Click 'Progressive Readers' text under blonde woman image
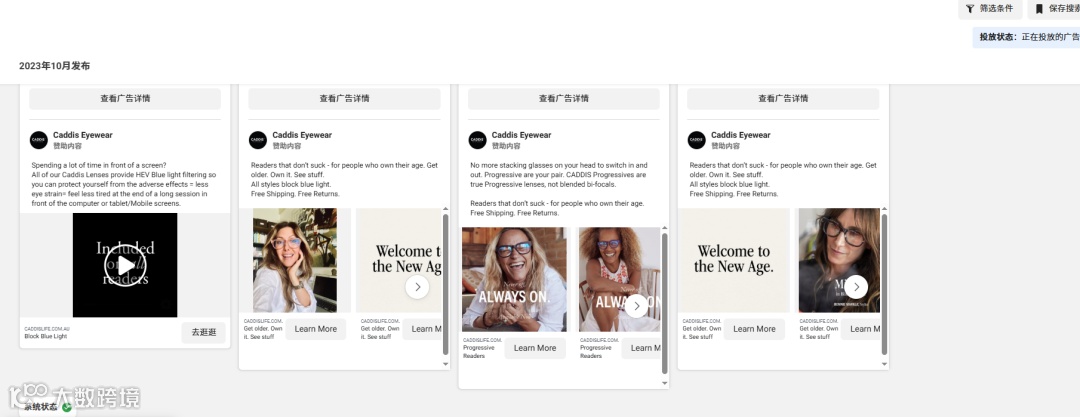The width and height of the screenshot is (1080, 417). click(480, 352)
